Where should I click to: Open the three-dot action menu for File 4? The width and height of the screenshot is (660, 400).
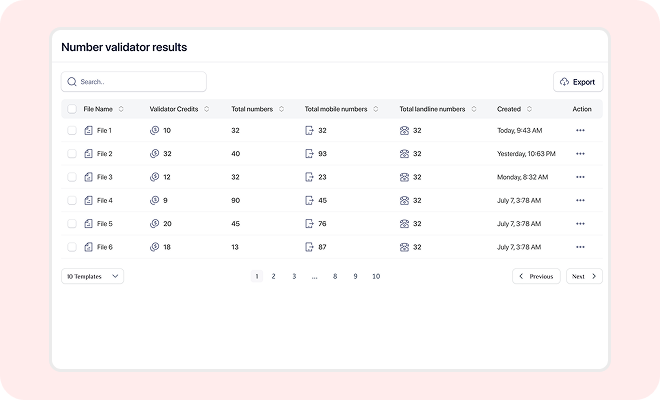pos(580,200)
